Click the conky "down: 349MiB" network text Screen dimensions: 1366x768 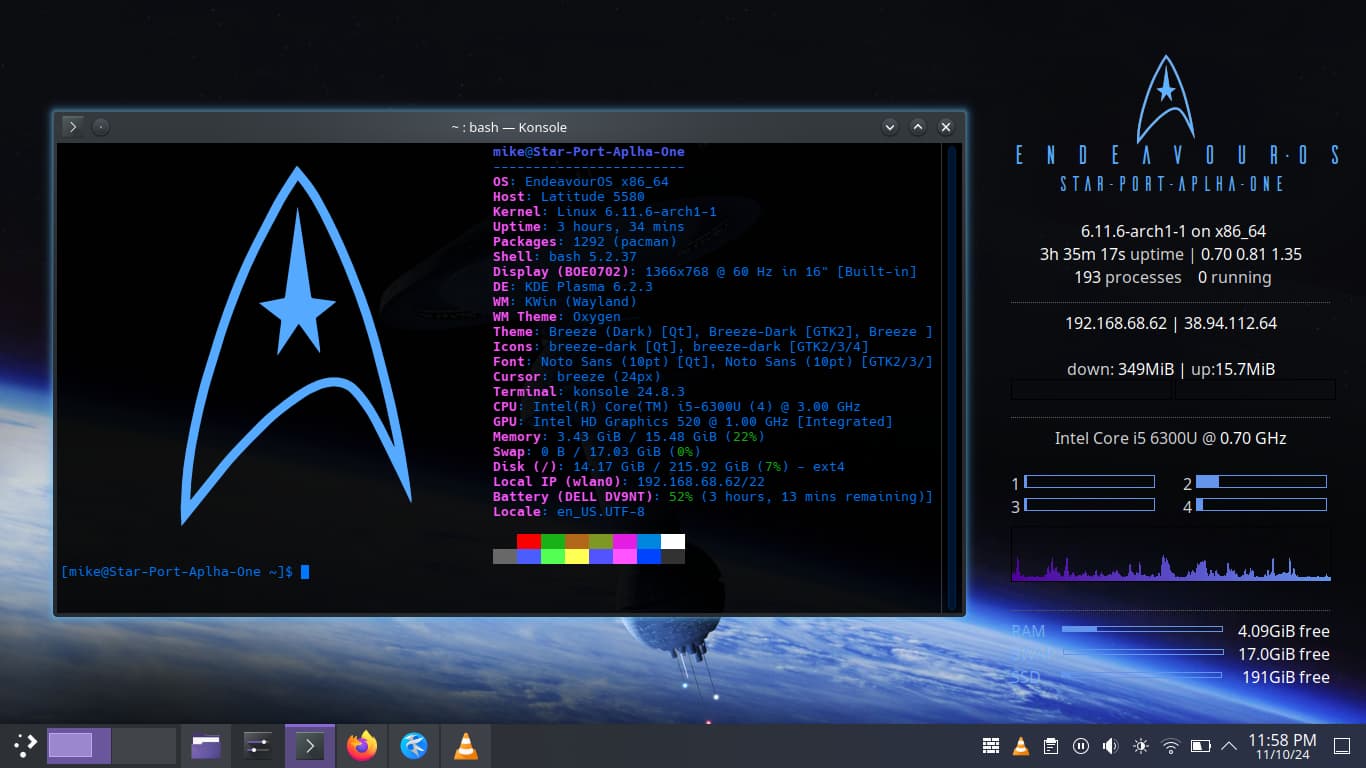pos(1120,369)
